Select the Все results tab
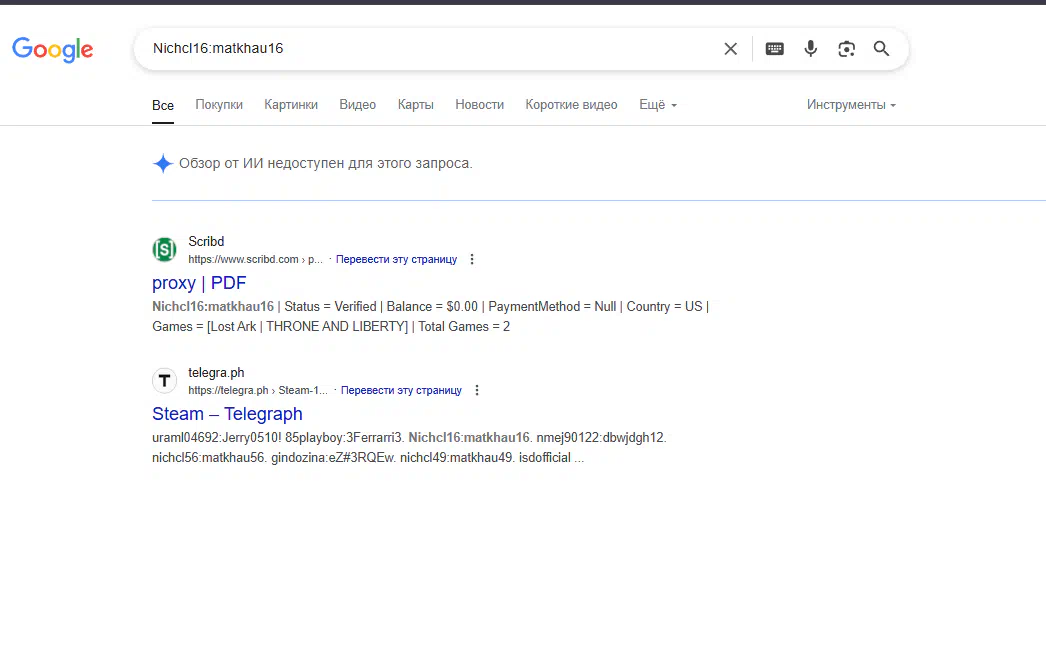 click(163, 105)
